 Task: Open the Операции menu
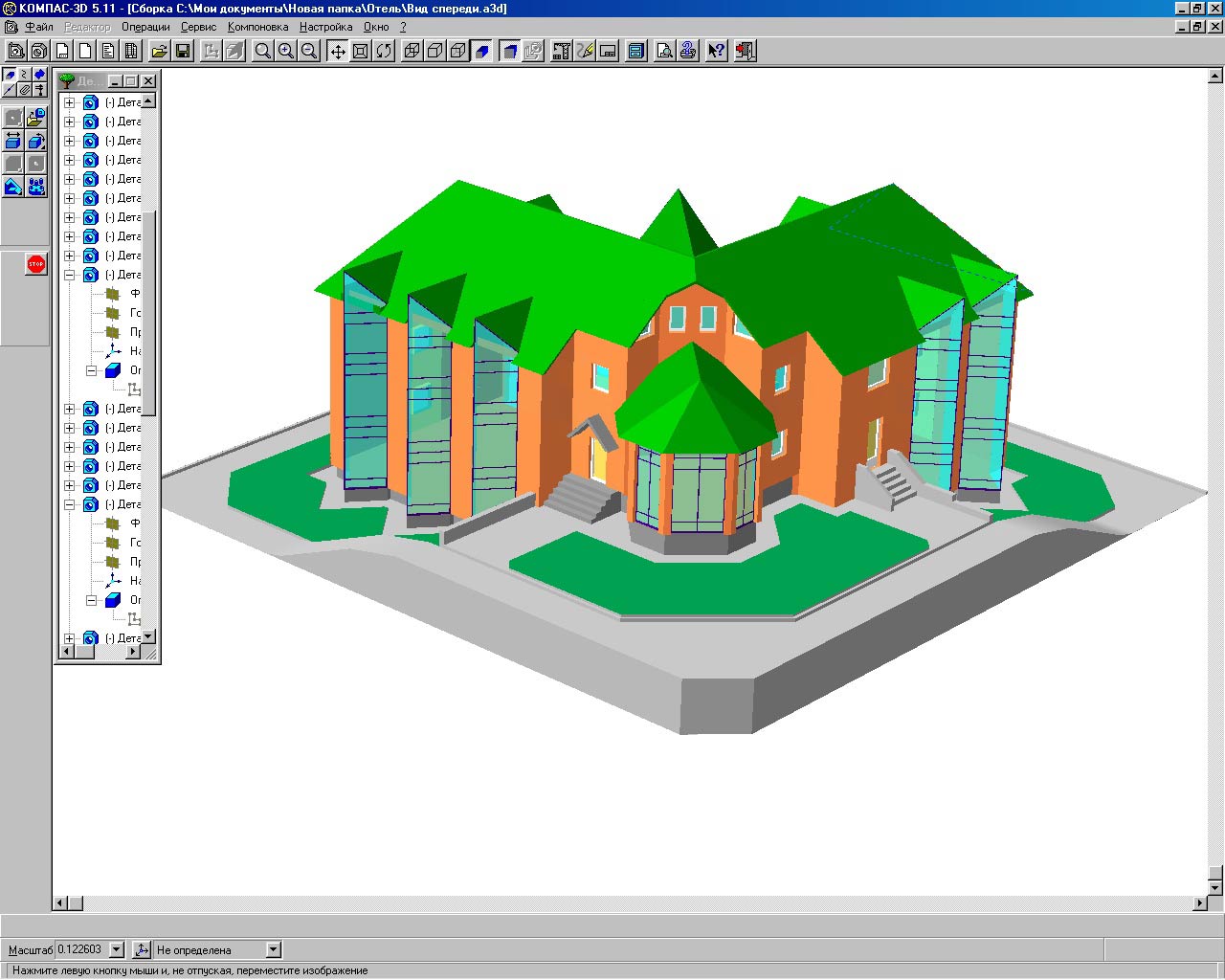(x=145, y=27)
